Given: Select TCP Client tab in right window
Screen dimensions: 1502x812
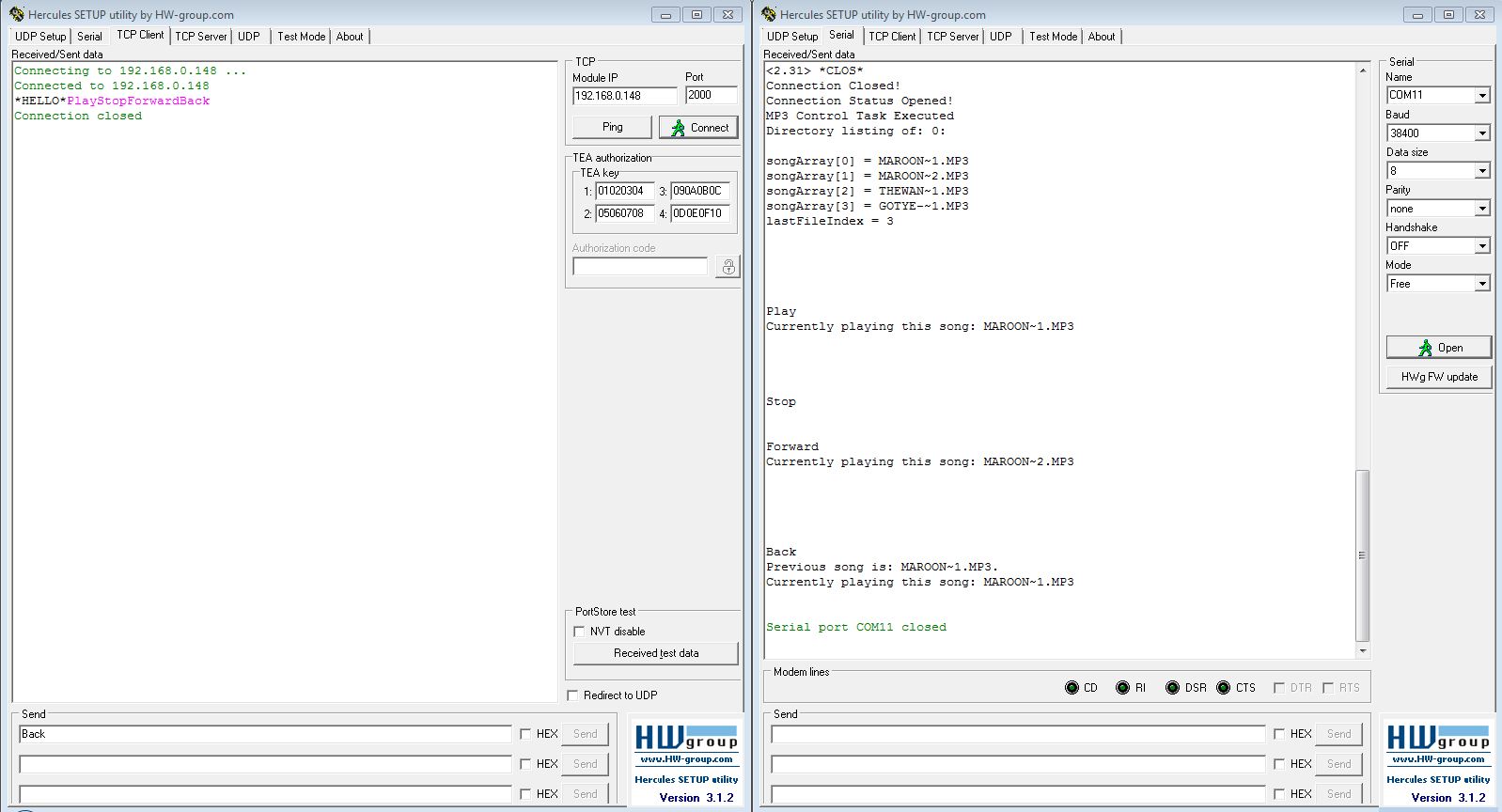Looking at the screenshot, I should click(x=892, y=37).
